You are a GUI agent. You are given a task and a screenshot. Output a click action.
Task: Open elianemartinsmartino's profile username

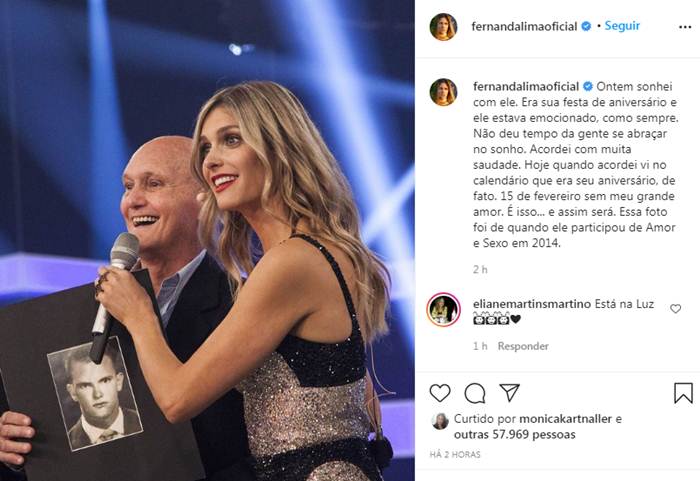pos(532,304)
